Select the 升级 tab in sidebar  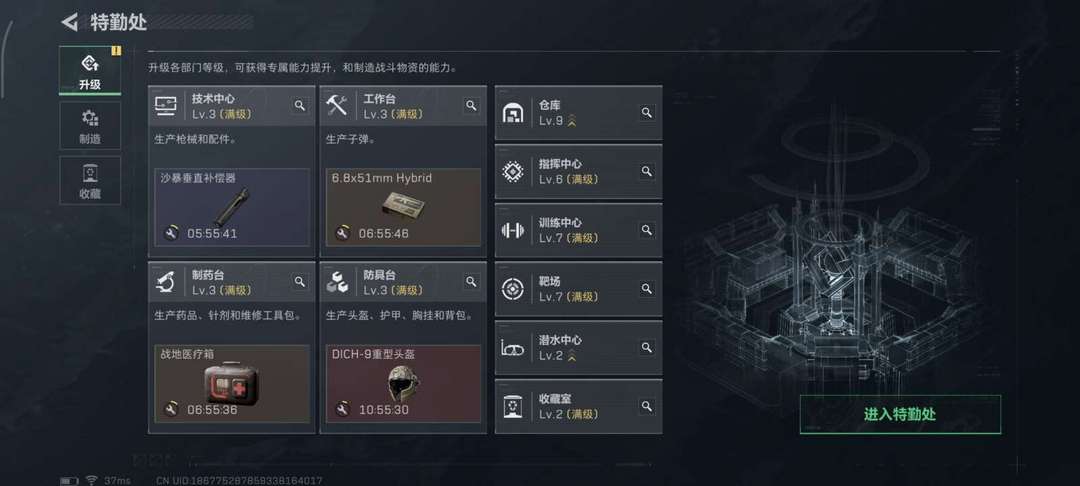(x=90, y=71)
